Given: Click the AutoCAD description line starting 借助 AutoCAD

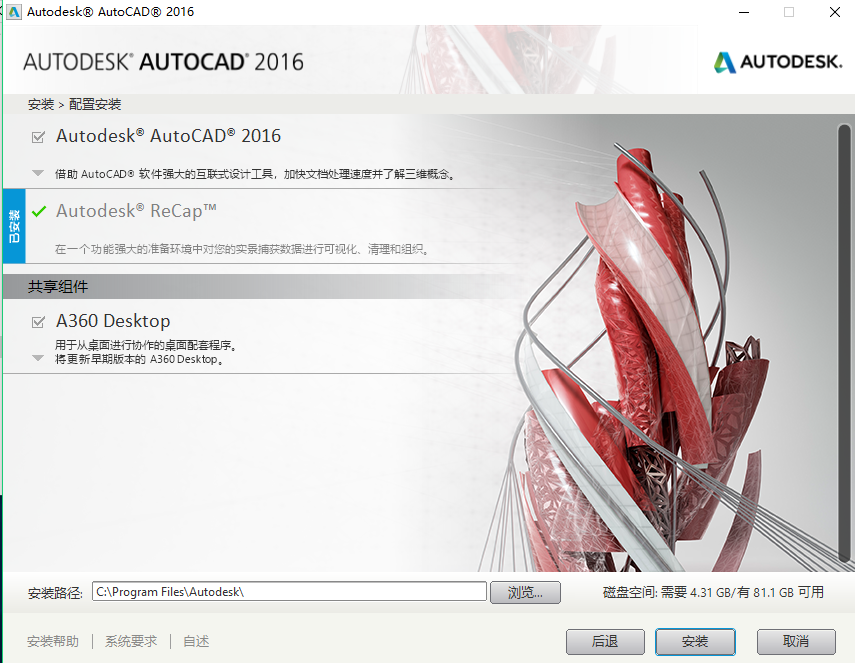Looking at the screenshot, I should tap(255, 174).
